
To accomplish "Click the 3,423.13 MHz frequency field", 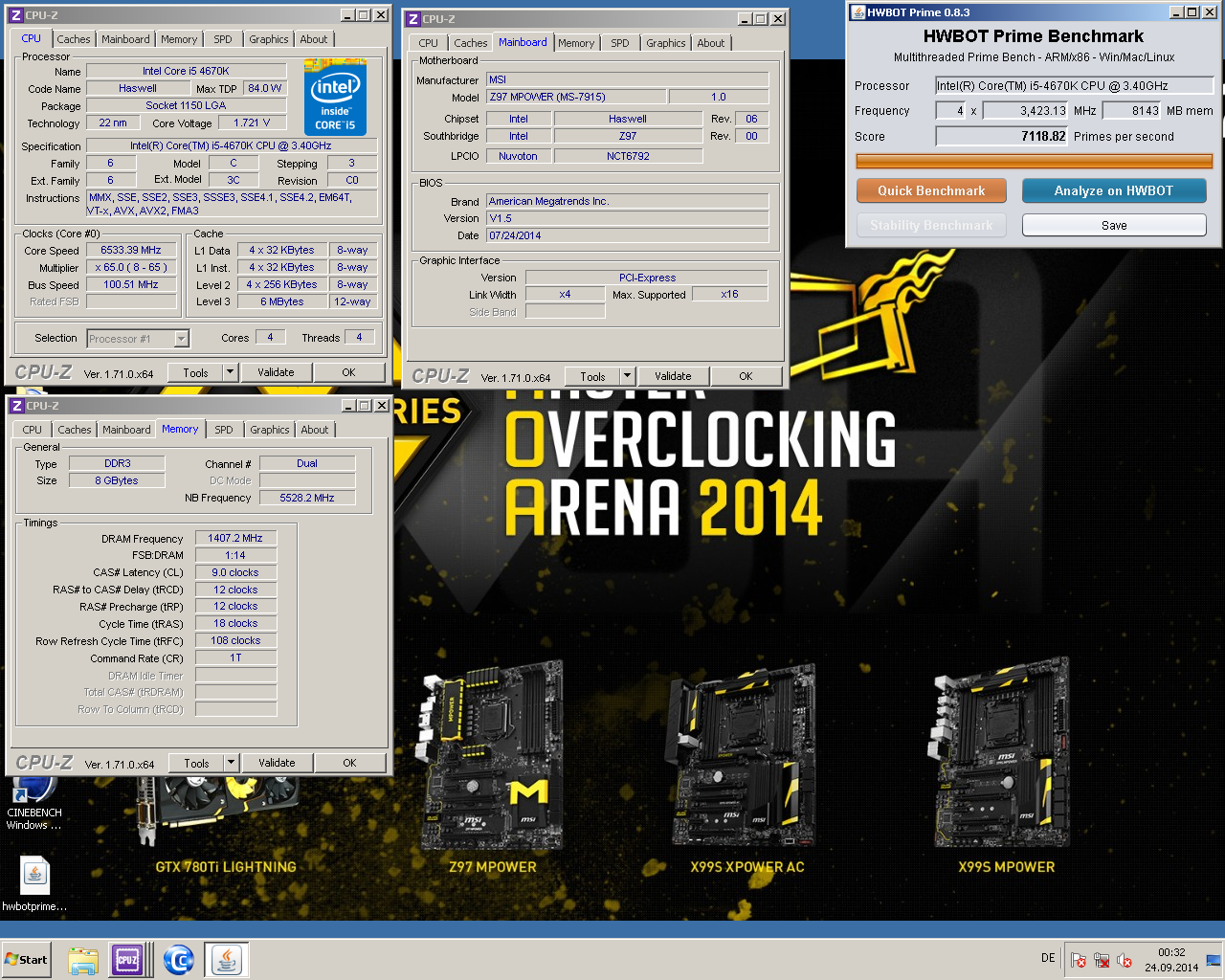I will 1025,110.
